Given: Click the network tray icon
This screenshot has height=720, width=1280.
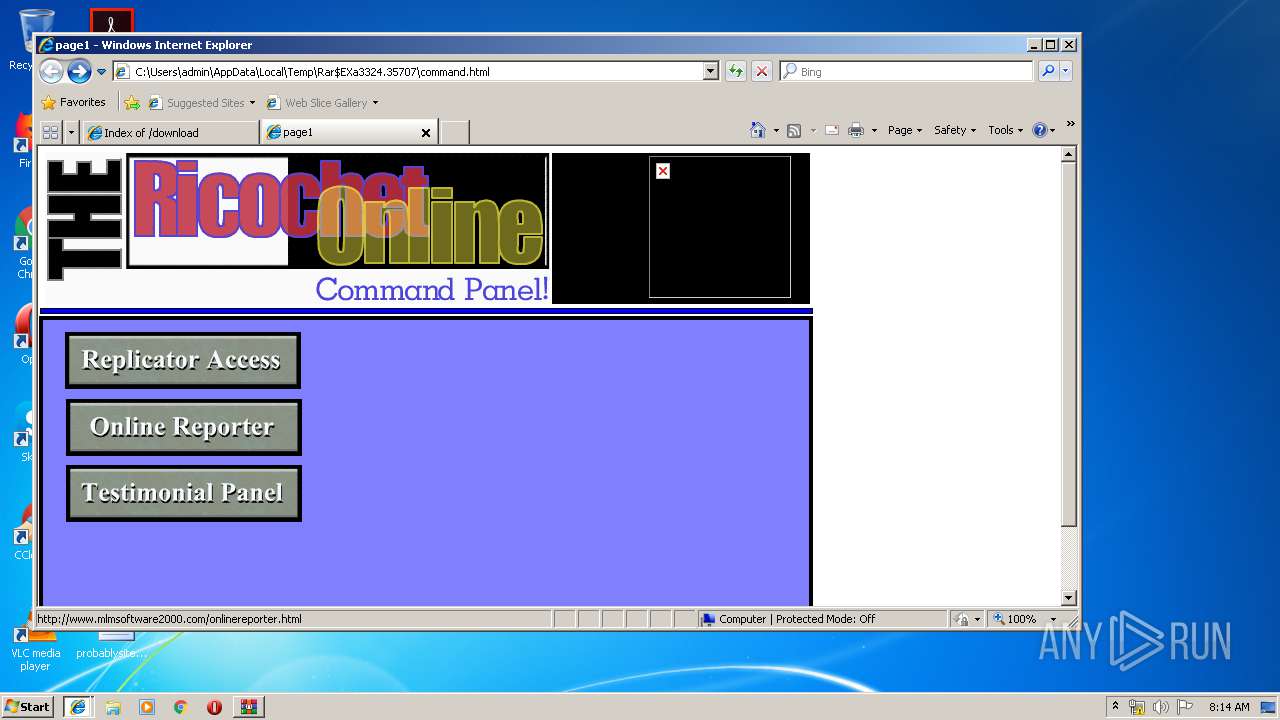Looking at the screenshot, I should pyautogui.click(x=1138, y=706).
